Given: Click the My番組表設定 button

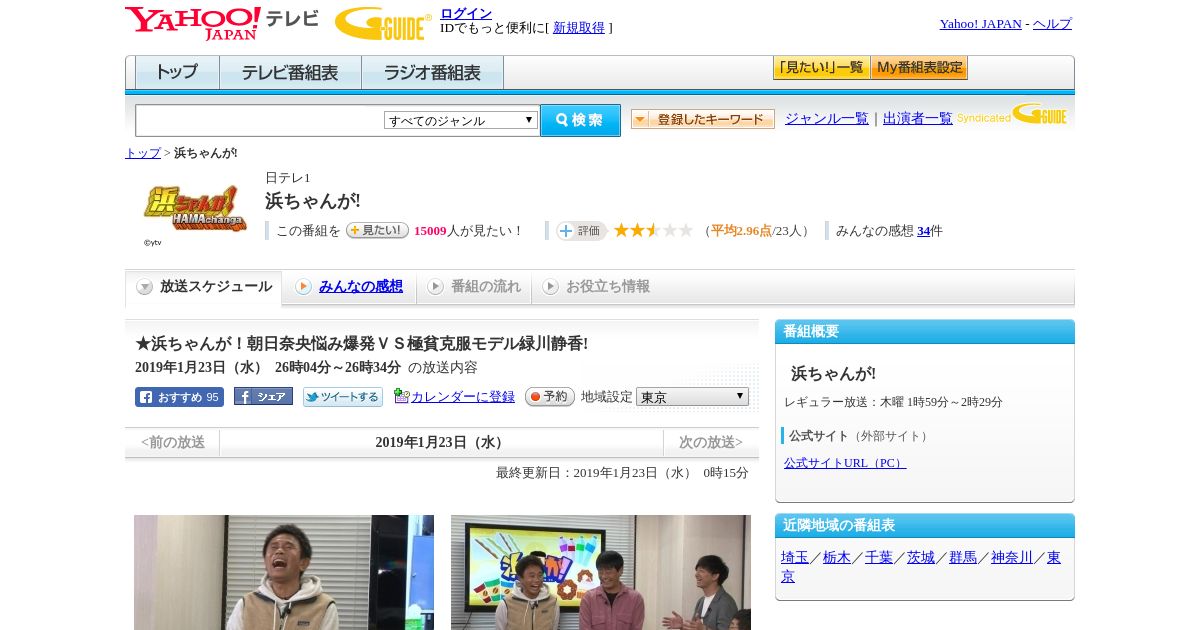Looking at the screenshot, I should point(919,68).
